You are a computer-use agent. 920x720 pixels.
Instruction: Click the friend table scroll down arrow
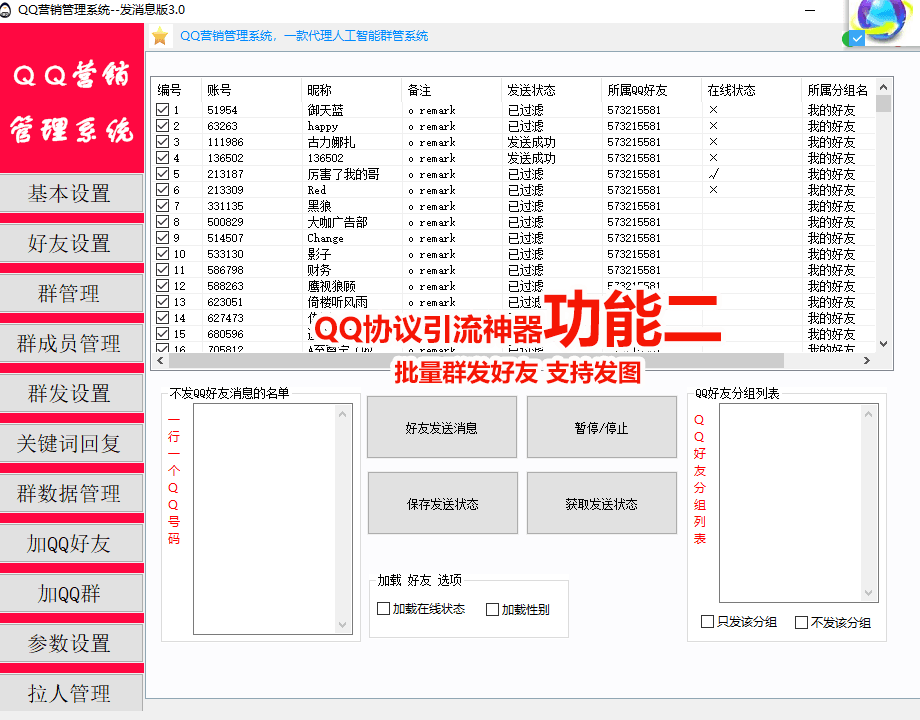coord(884,344)
